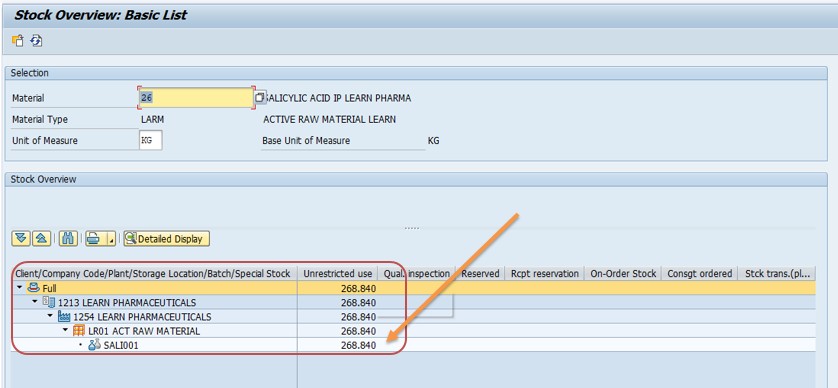Click the Material input field containing 26
838x388 pixels.
click(195, 98)
